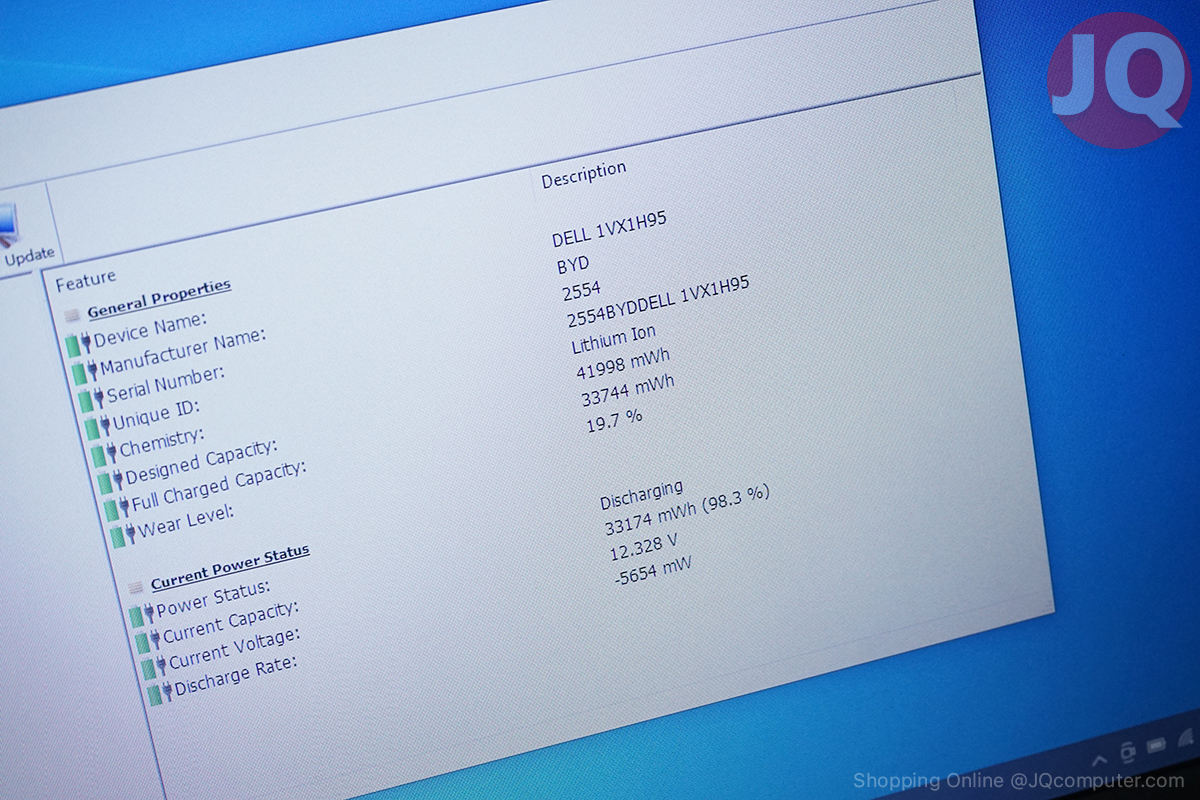1200x800 pixels.
Task: Click the battery icon beside Device Name
Action: [x=79, y=344]
